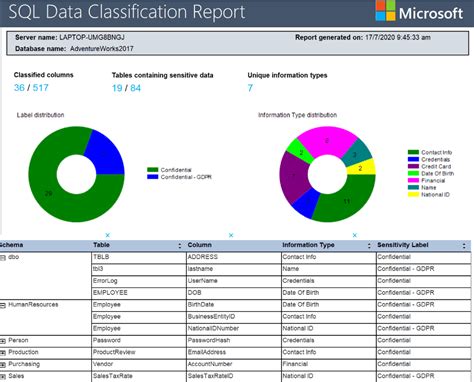Open the Table column sort menu

(x=180, y=246)
